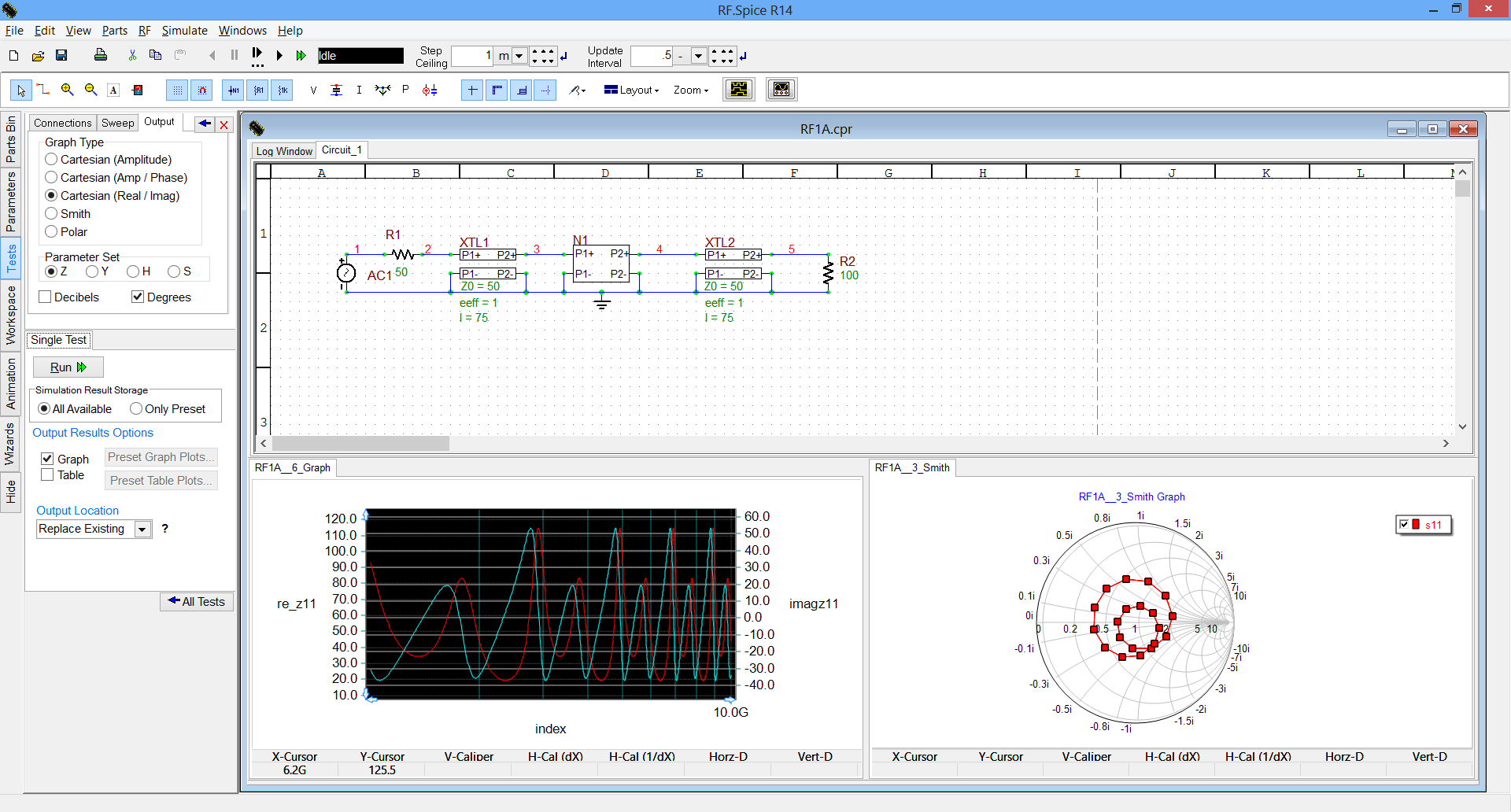The width and height of the screenshot is (1511, 812).
Task: Switch to the Sweep tab
Action: [x=117, y=123]
